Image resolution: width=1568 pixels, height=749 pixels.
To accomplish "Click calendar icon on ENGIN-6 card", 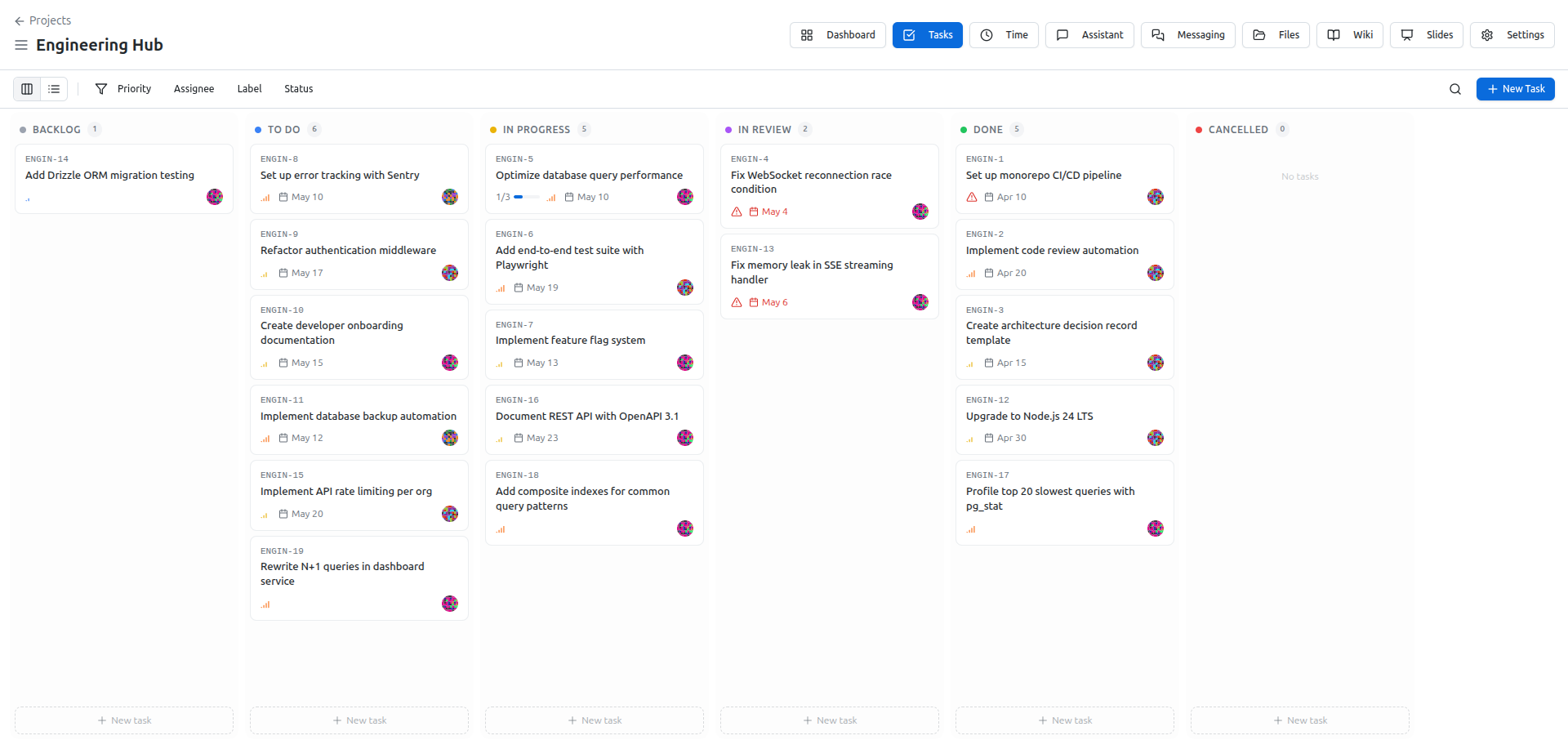I will 519,288.
